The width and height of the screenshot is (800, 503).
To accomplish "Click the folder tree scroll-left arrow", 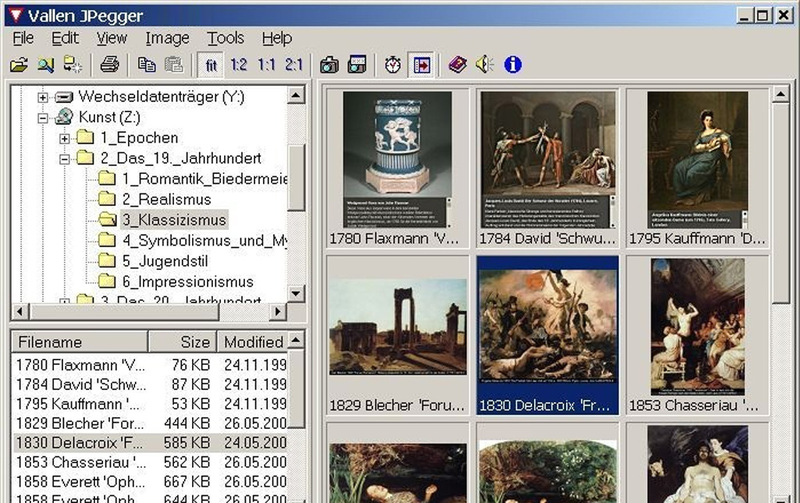I will (20, 311).
